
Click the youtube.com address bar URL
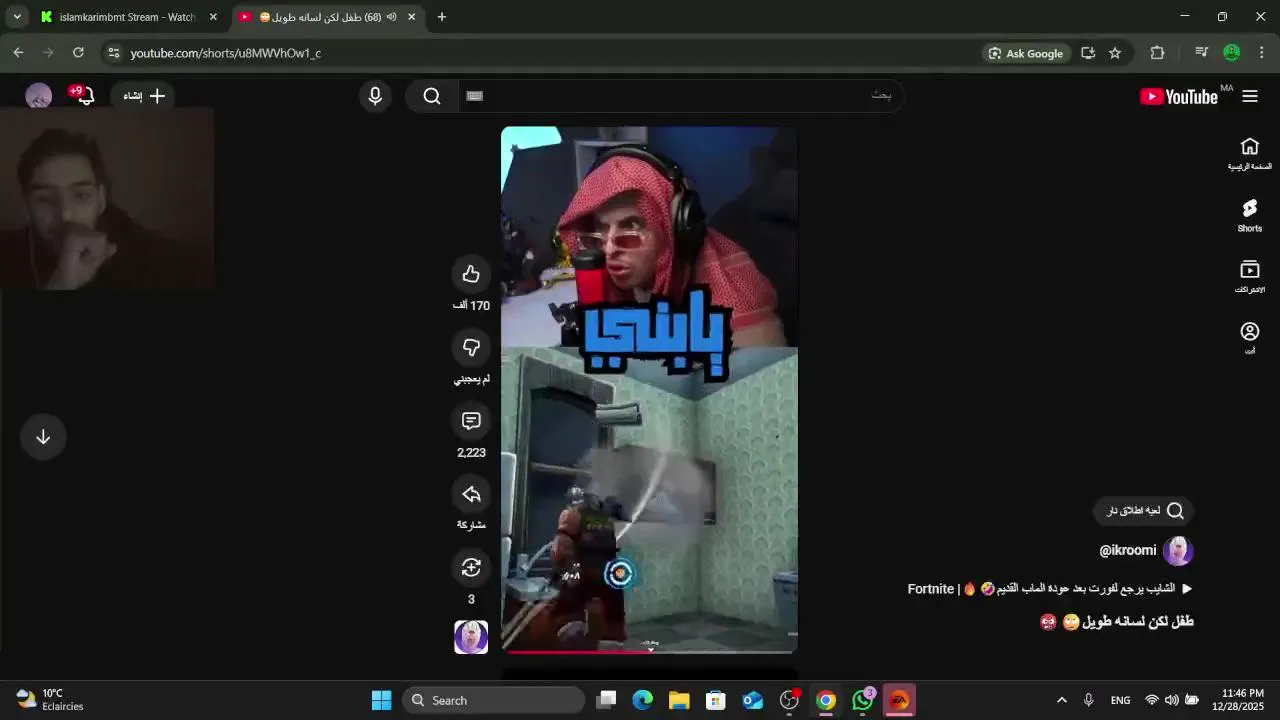(226, 53)
